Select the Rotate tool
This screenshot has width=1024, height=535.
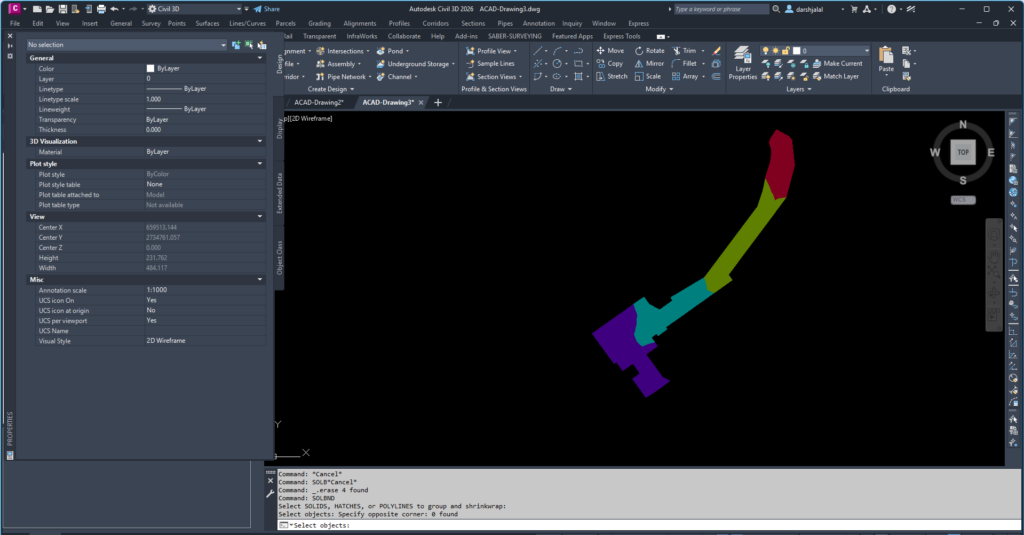pos(649,50)
